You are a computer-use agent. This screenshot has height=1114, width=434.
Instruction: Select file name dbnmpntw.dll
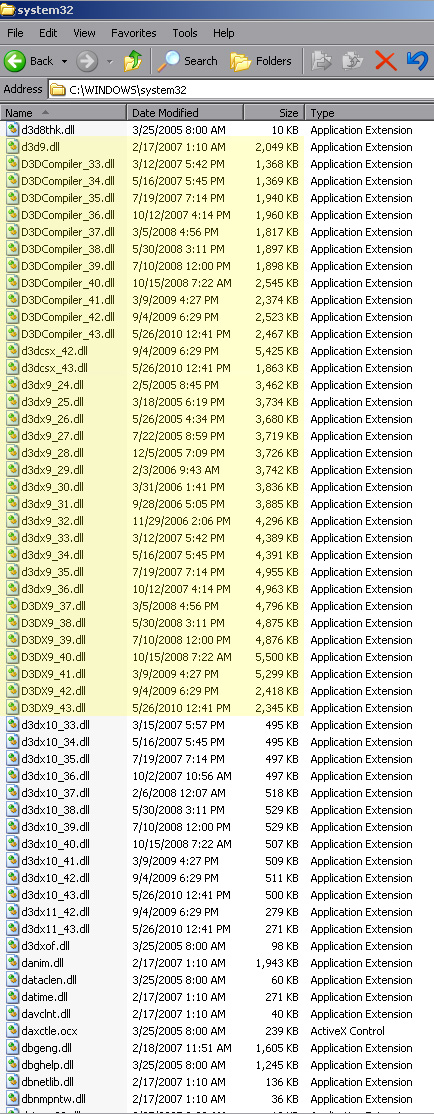tap(53, 1099)
